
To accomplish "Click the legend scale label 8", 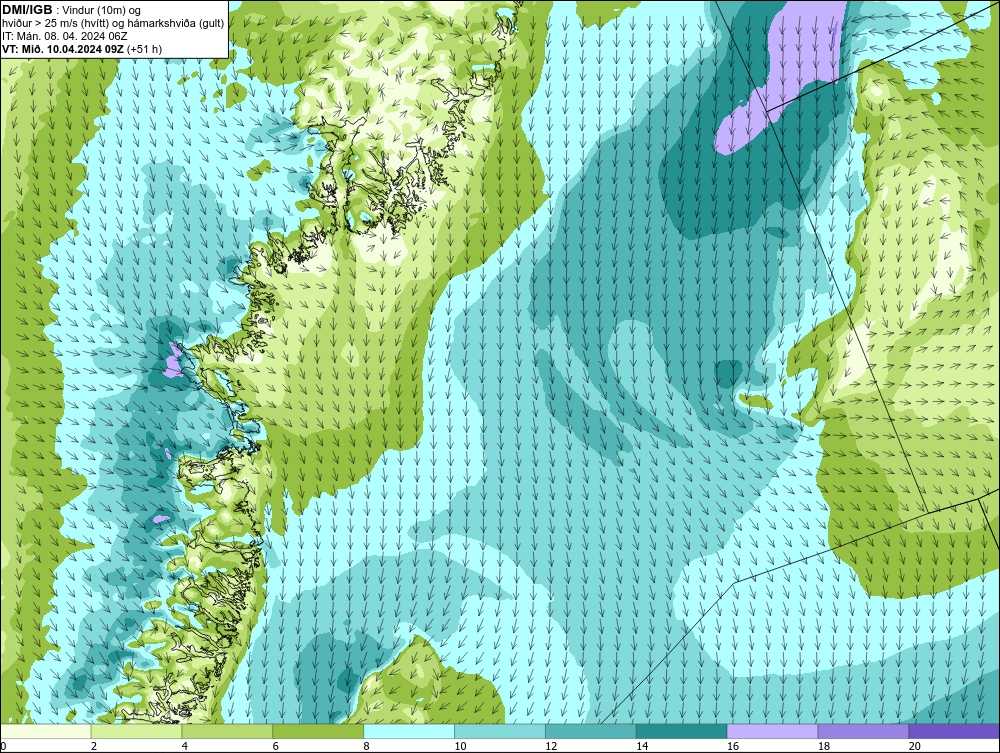I will coord(367,746).
